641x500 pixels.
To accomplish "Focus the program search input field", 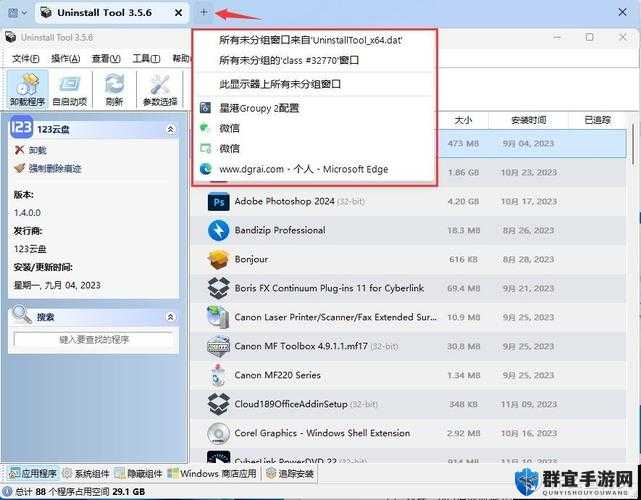I will click(x=94, y=339).
